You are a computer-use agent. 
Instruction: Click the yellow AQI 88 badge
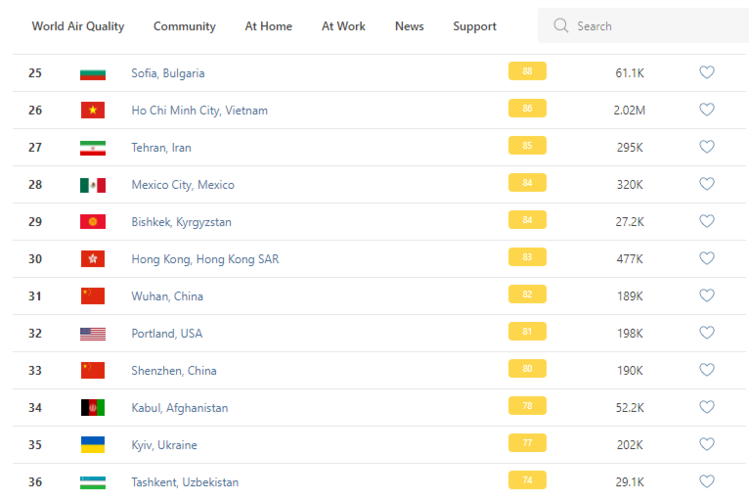[527, 72]
